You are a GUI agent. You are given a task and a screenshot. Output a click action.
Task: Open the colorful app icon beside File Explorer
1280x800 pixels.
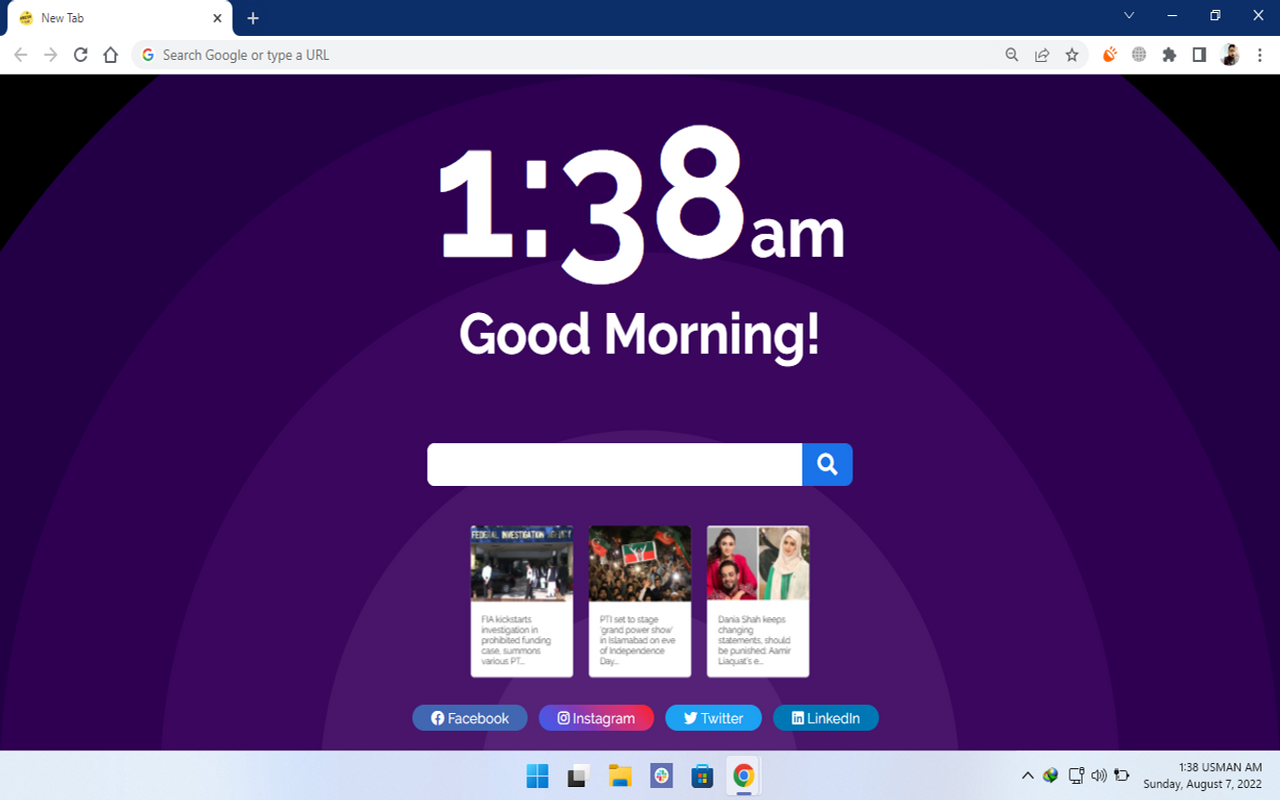tap(661, 776)
